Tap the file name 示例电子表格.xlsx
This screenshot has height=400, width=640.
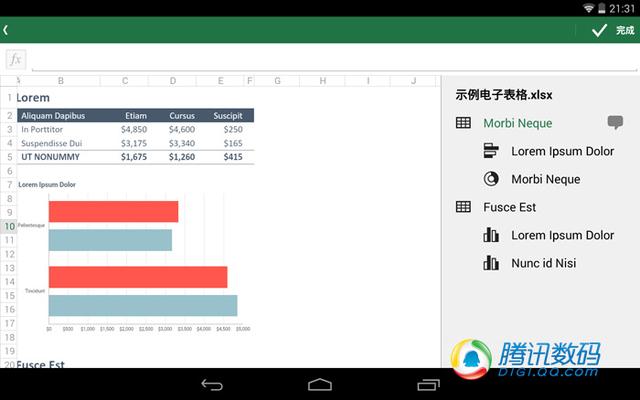click(x=504, y=95)
